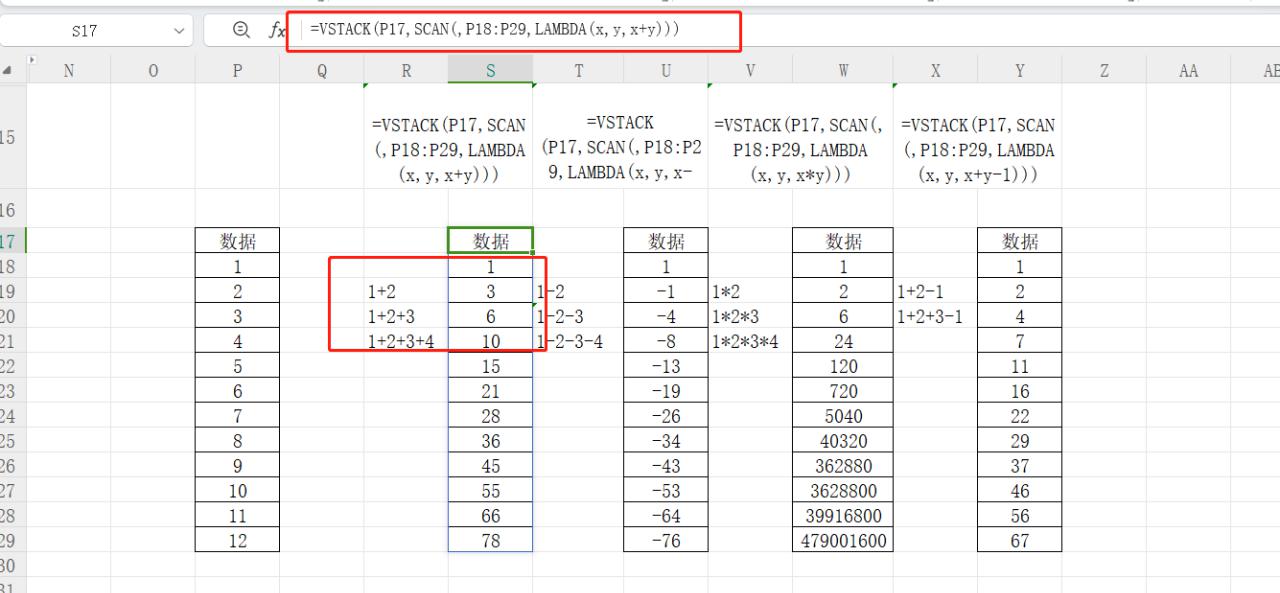The width and height of the screenshot is (1280, 593).
Task: Click the 数据 header cell in column P
Action: click(x=237, y=241)
